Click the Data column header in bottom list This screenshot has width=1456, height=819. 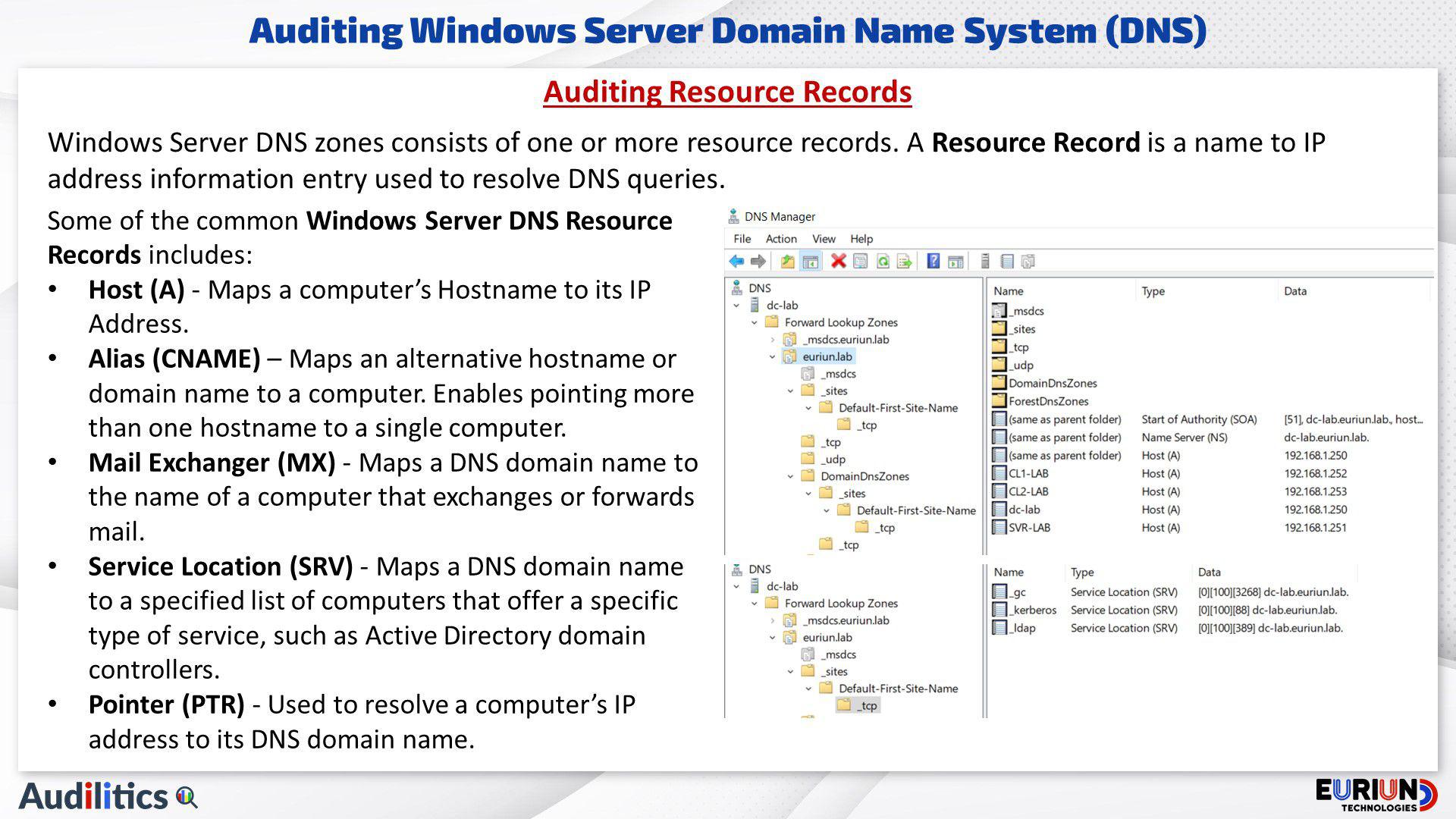point(1209,573)
